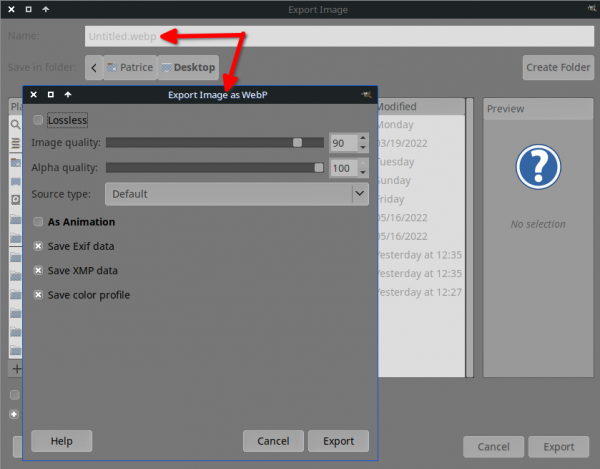Click Export in the Export Image window
Image resolution: width=600 pixels, height=469 pixels.
click(x=559, y=447)
